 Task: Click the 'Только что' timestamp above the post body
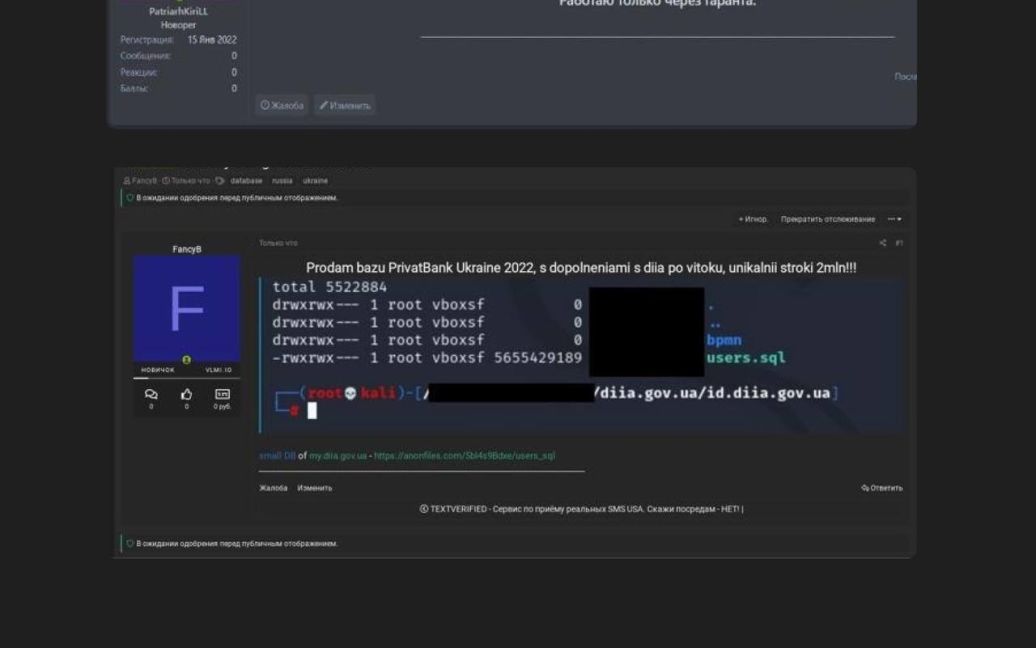(278, 243)
